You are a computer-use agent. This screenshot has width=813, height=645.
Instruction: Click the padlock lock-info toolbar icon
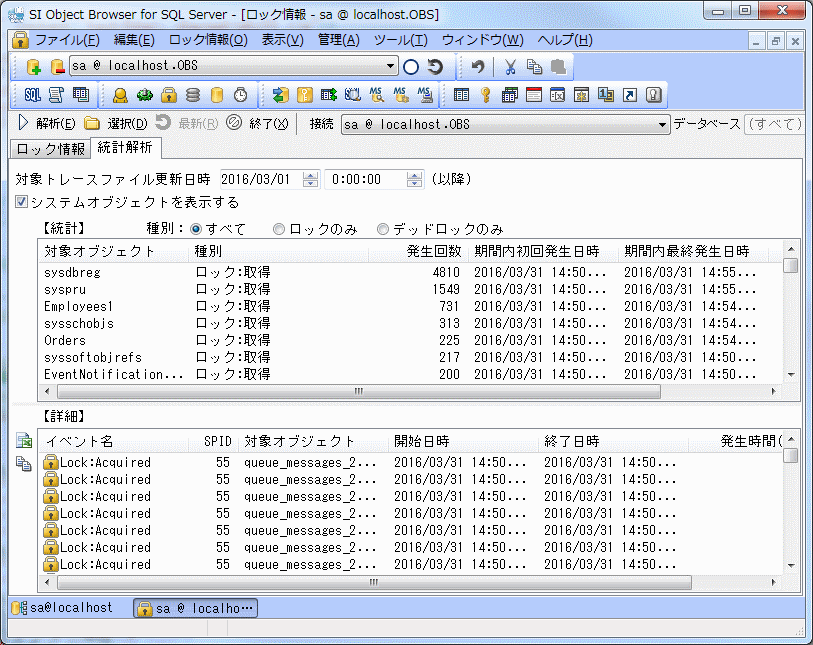coord(169,95)
